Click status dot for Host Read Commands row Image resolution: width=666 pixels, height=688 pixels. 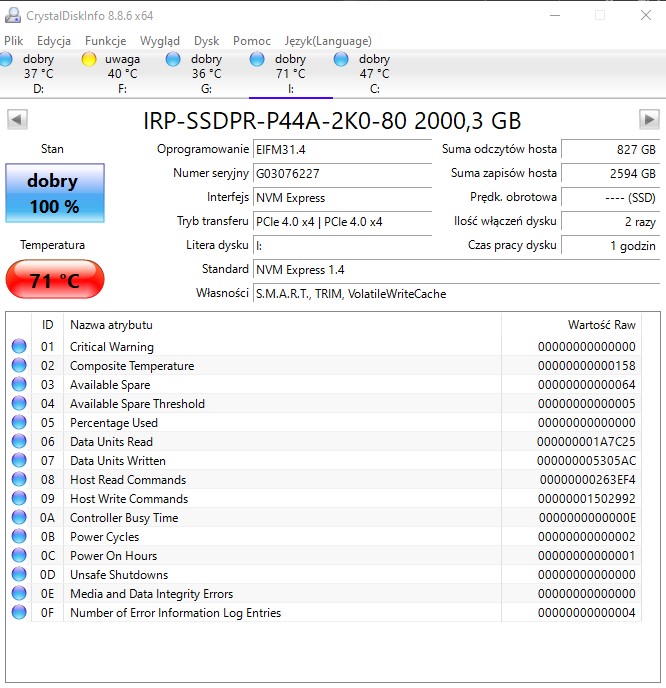click(19, 479)
